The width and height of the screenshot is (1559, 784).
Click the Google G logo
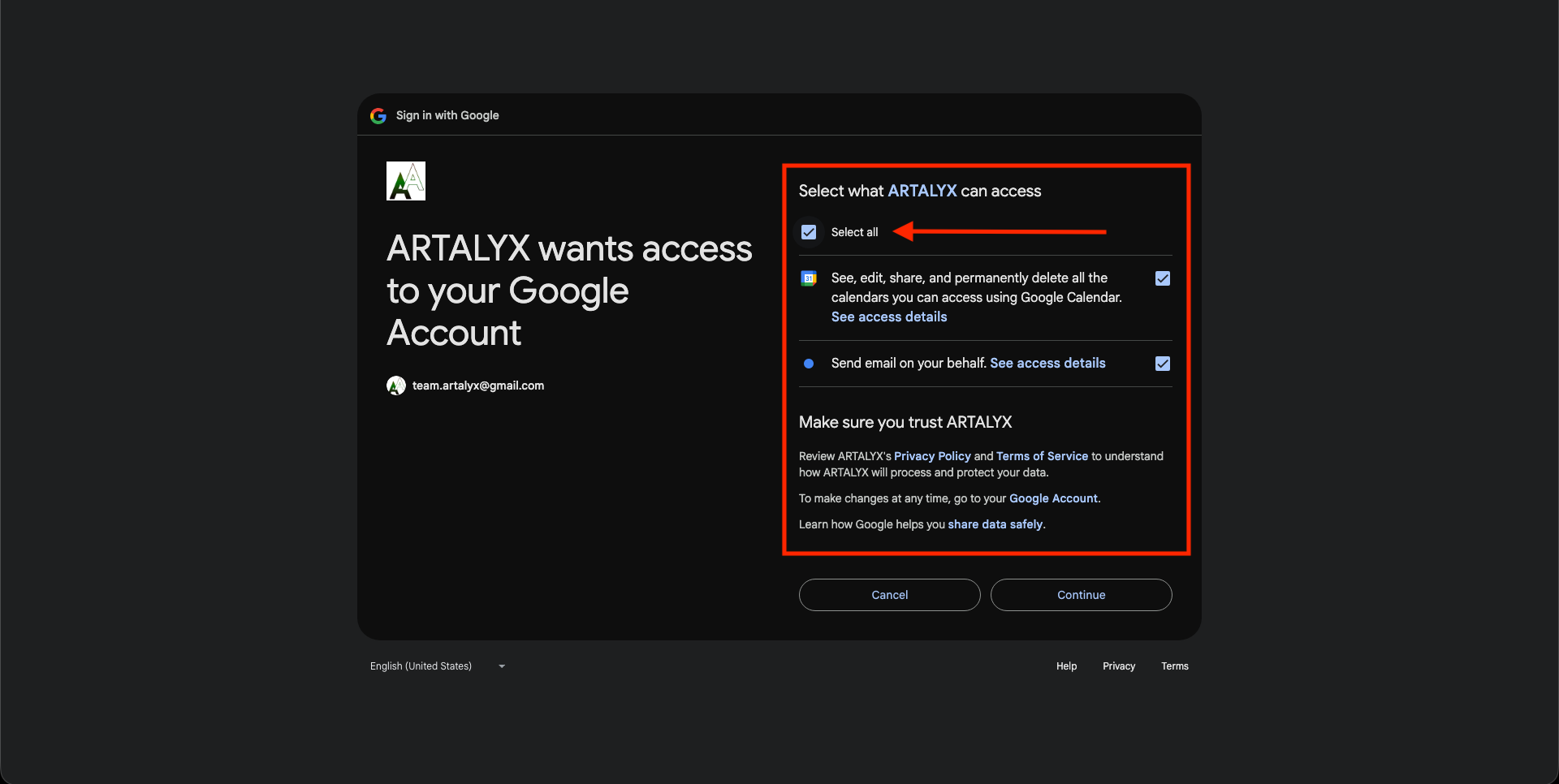378,116
